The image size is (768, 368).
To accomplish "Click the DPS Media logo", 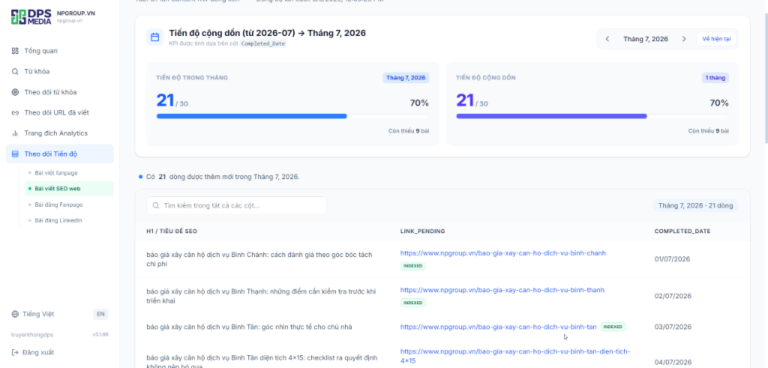I will 31,16.
